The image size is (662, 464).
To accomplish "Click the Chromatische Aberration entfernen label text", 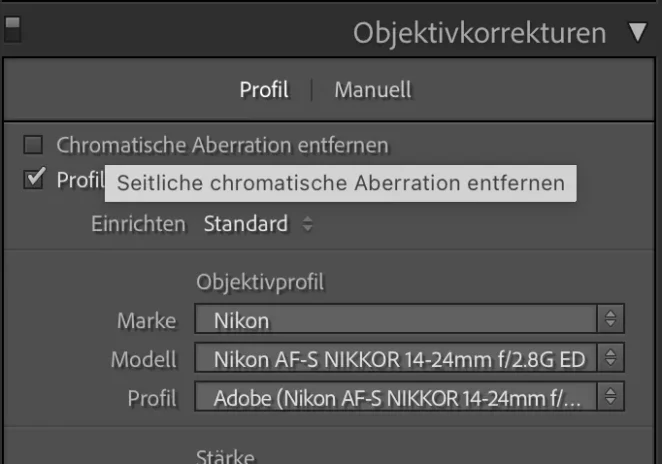I will [x=222, y=145].
